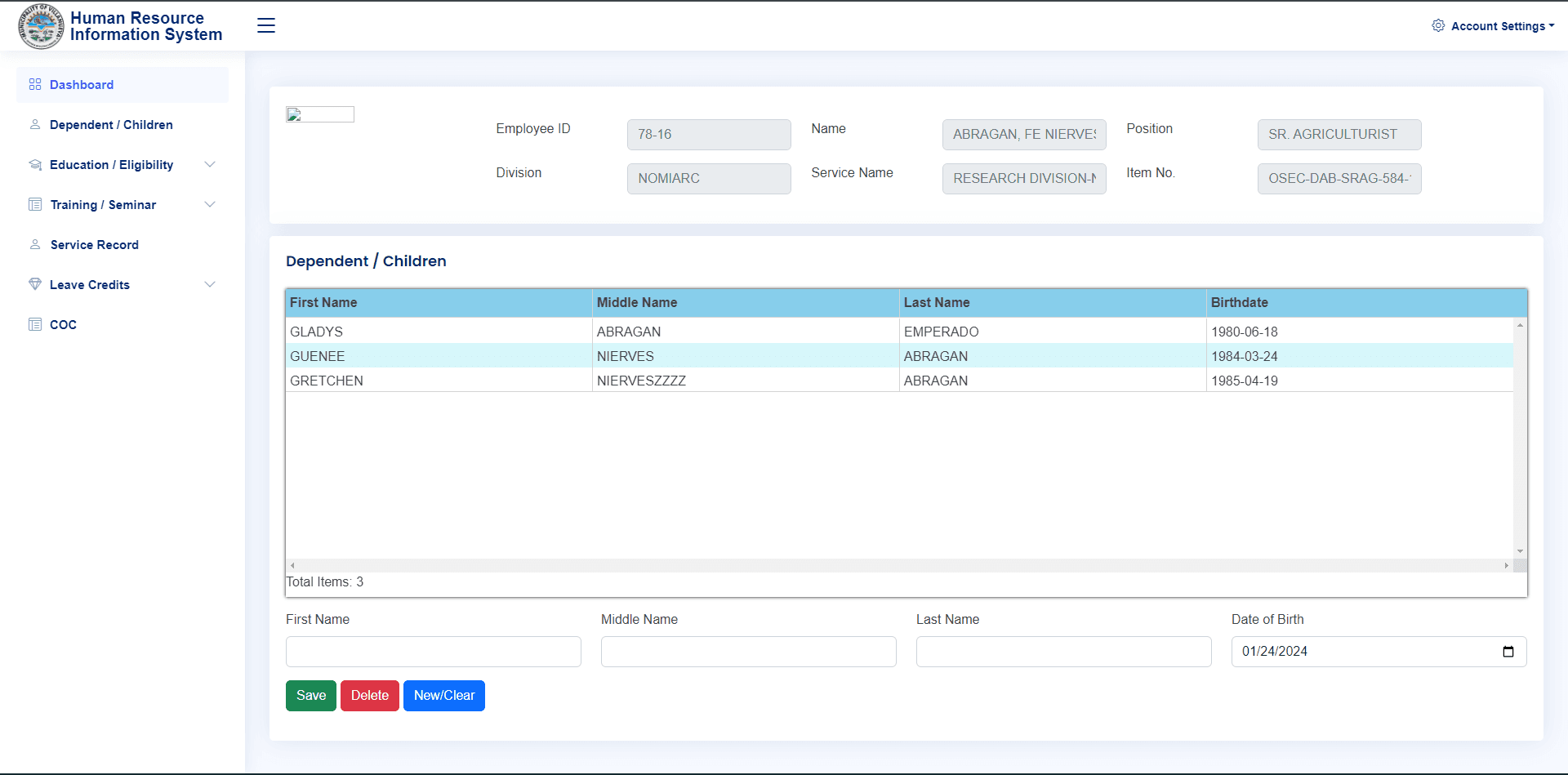Screen dimensions: 1568x775
Task: Expand the Training / Seminar submenu chevron
Action: click(210, 205)
